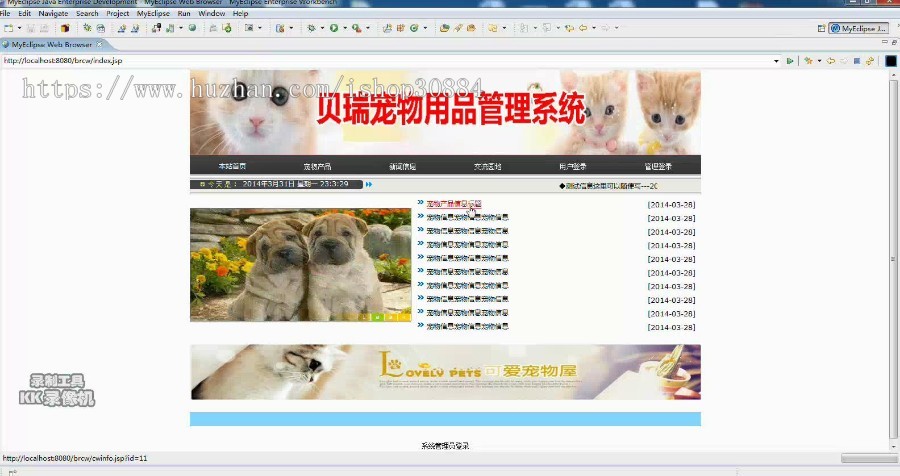Click the browser Back yellow arrow icon
900x476 pixels.
831,61
